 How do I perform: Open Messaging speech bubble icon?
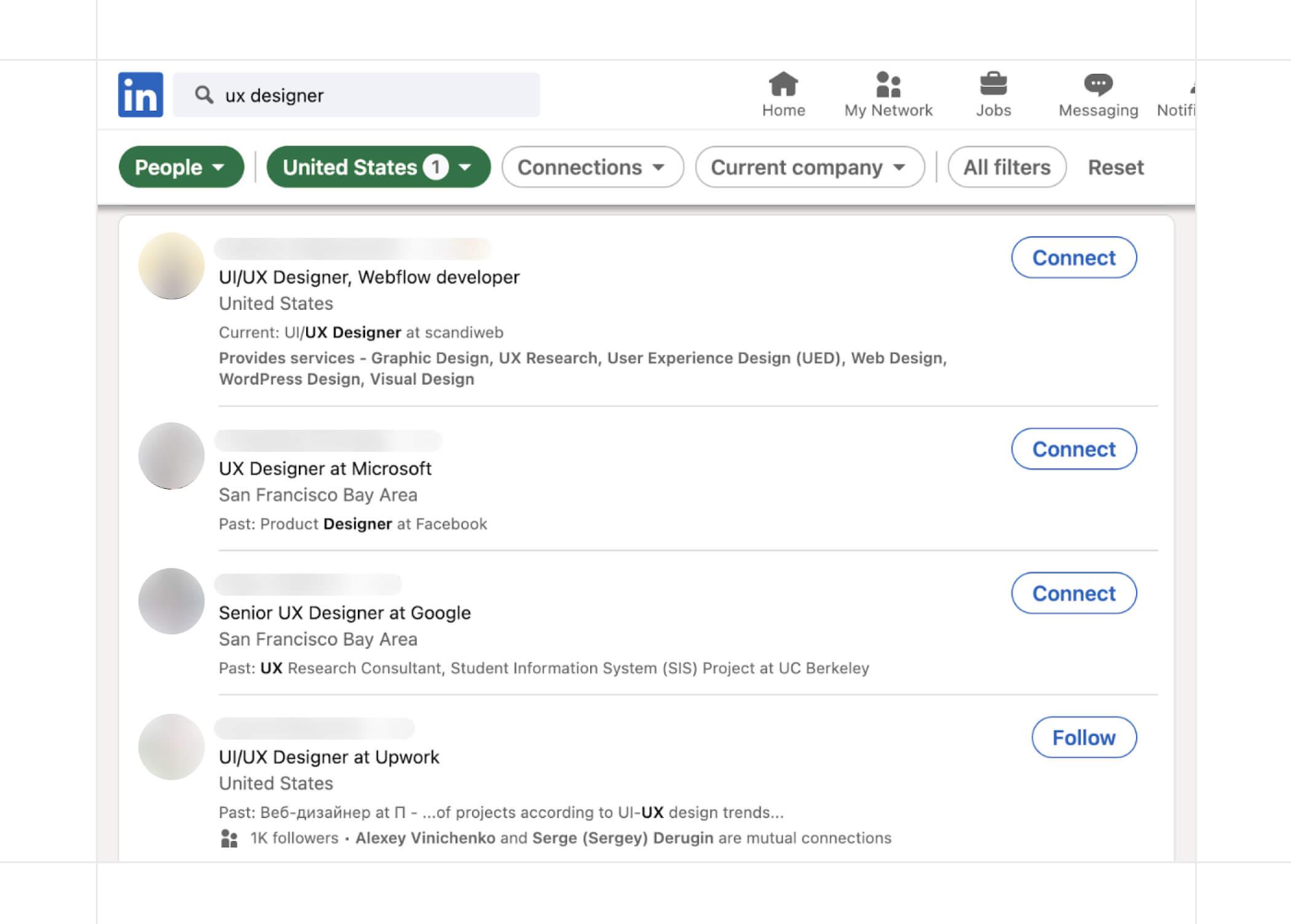(1098, 84)
